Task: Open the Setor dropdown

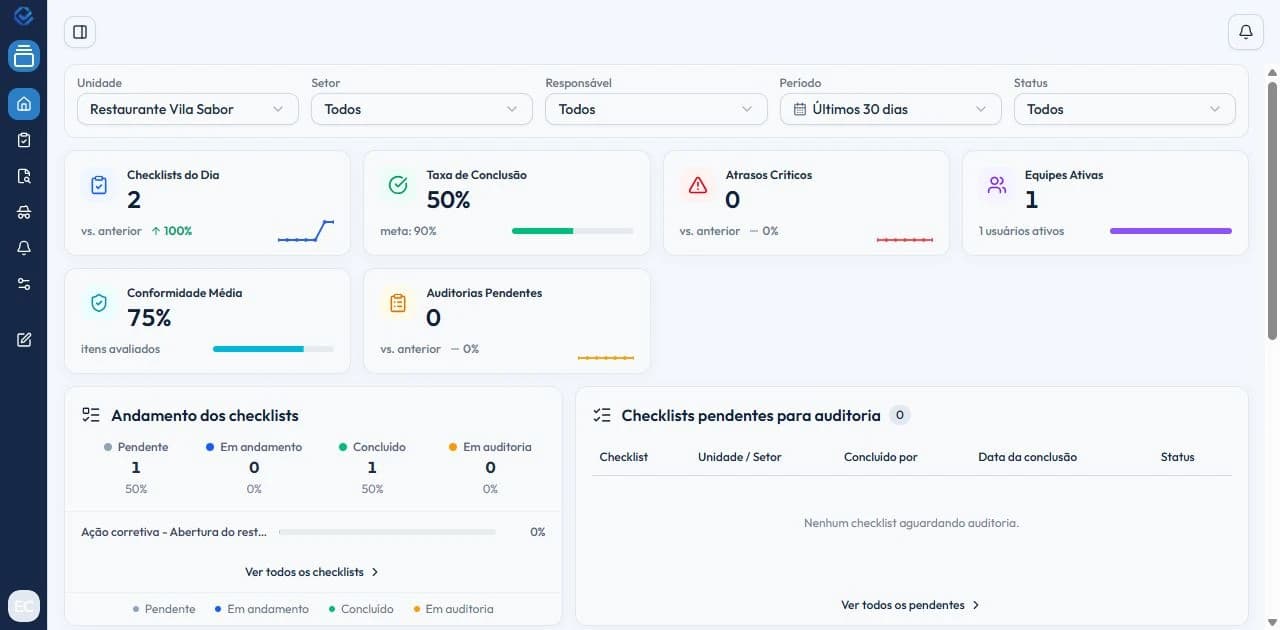Action: (422, 109)
